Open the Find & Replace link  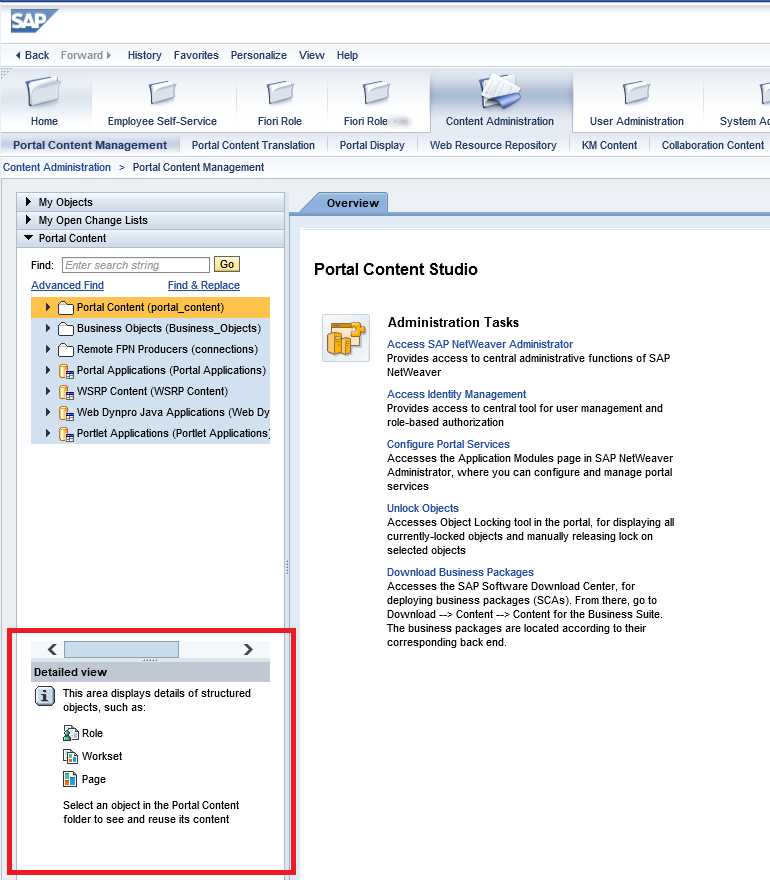(204, 285)
